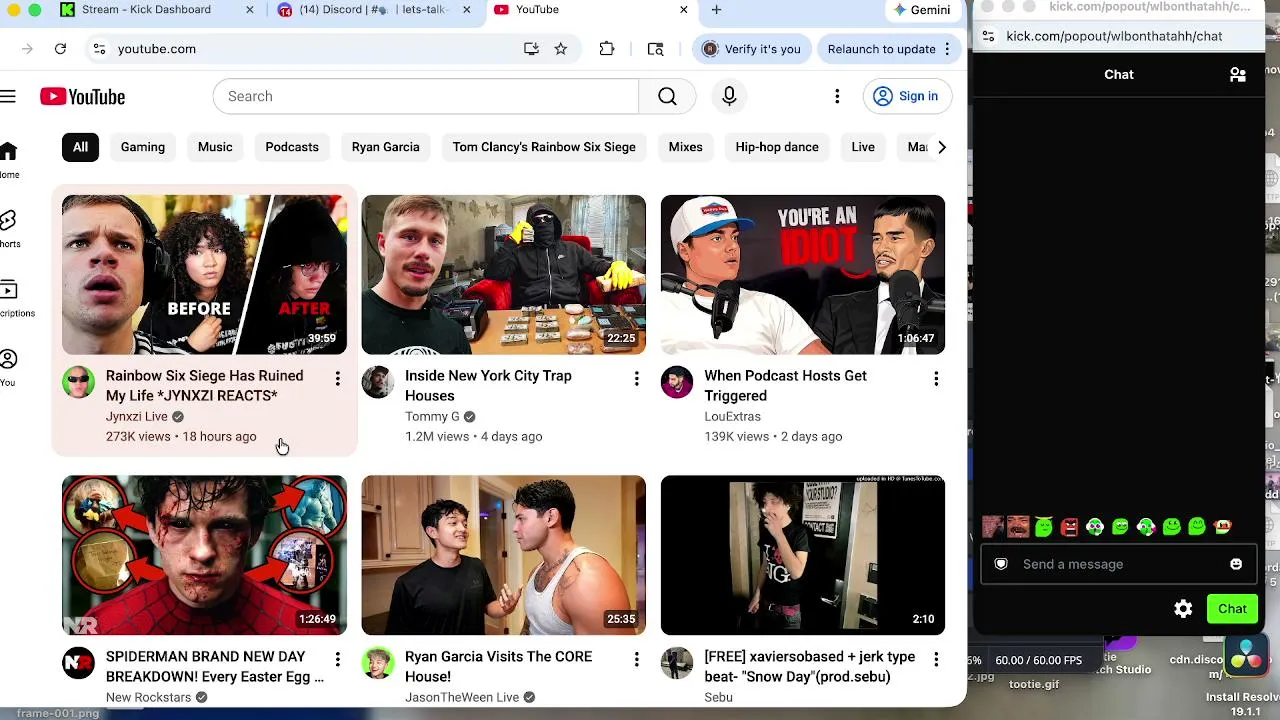Click the install app icon in address bar
The width and height of the screenshot is (1280, 720).
pyautogui.click(x=531, y=49)
